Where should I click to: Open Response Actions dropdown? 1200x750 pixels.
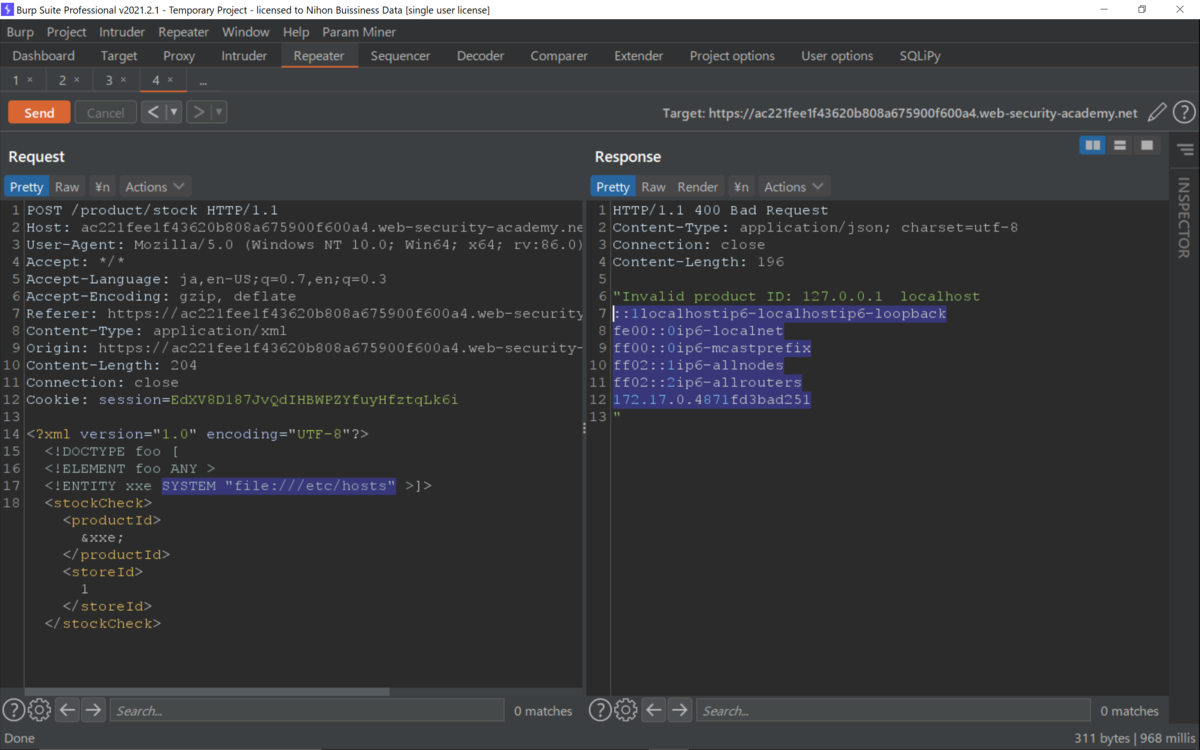click(x=794, y=187)
